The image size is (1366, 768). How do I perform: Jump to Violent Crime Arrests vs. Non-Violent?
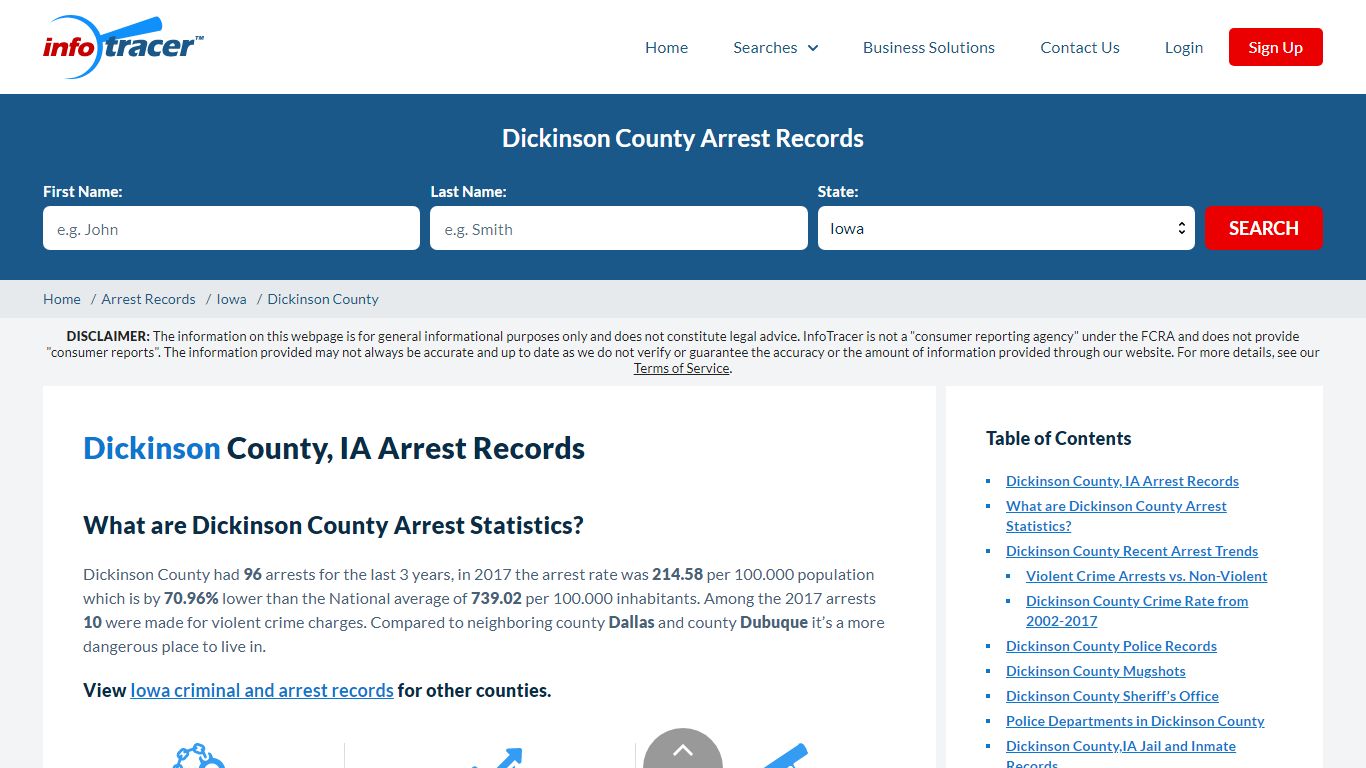(1146, 576)
